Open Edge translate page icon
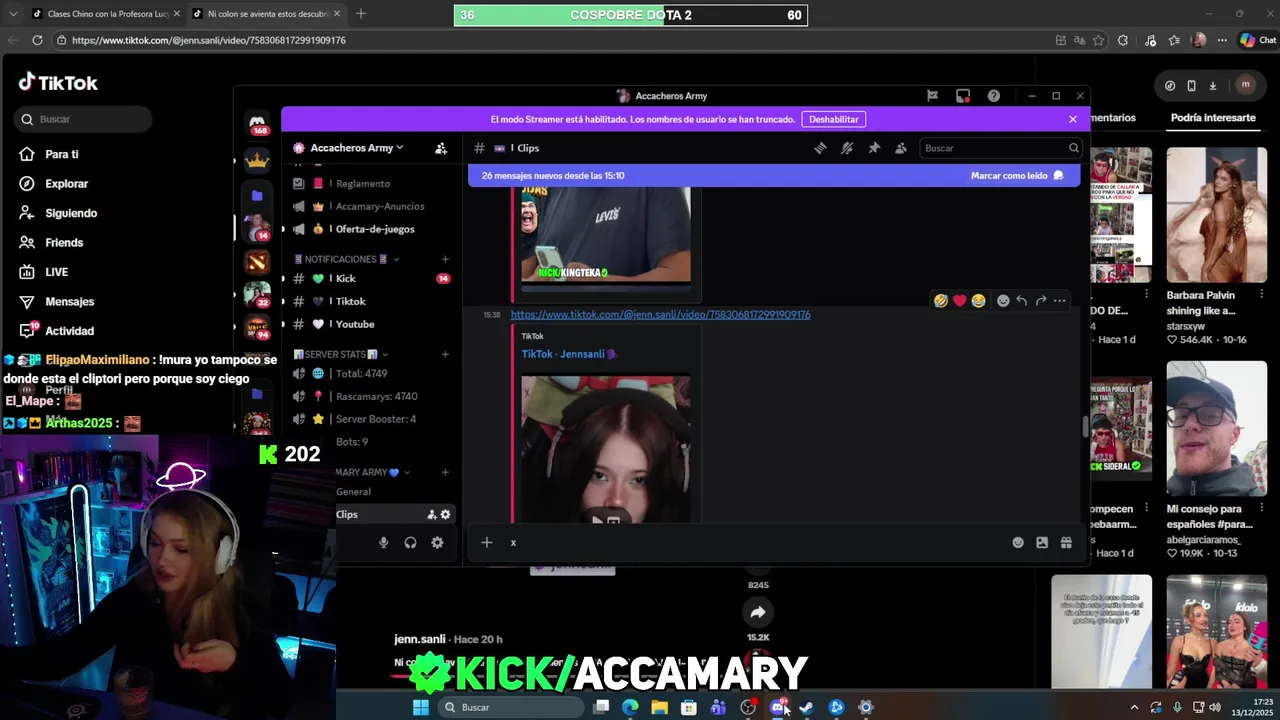Viewport: 1280px width, 720px height. pyautogui.click(x=1079, y=40)
